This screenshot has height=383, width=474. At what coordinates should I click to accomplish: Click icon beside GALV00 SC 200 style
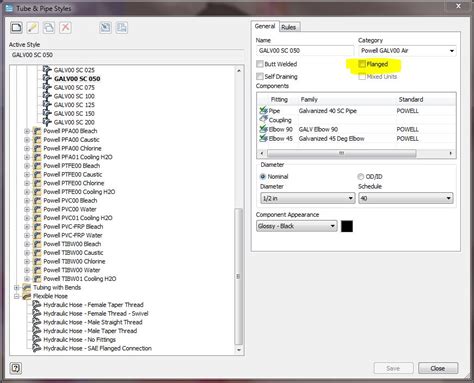pyautogui.click(x=47, y=122)
